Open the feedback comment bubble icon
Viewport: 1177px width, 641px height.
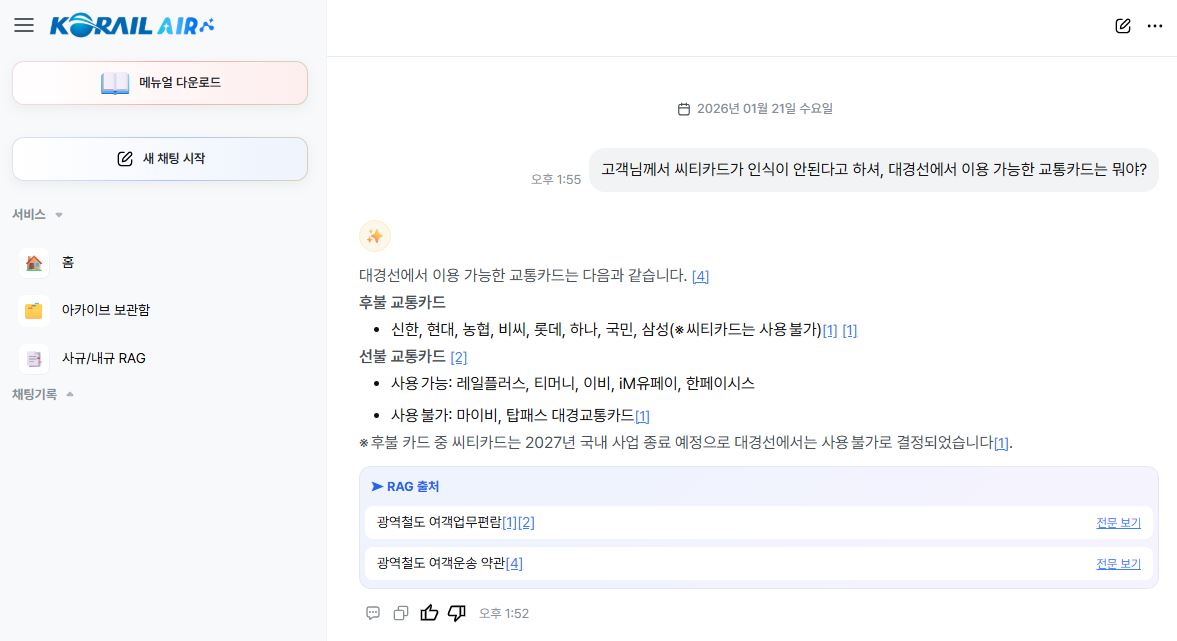click(x=372, y=612)
